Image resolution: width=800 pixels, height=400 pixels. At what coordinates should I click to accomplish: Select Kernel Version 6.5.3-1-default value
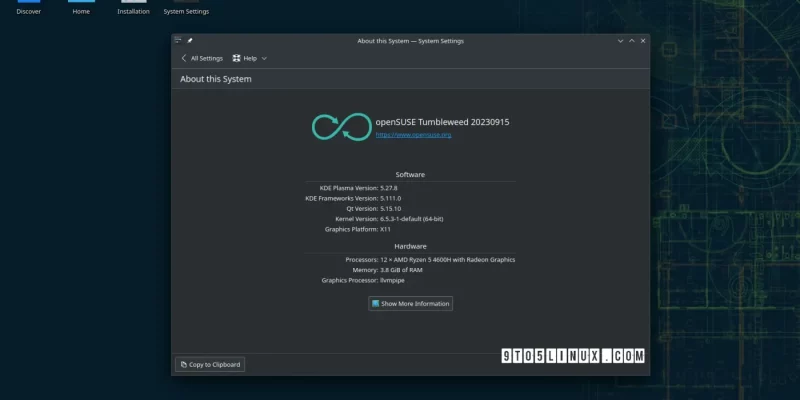[412, 219]
